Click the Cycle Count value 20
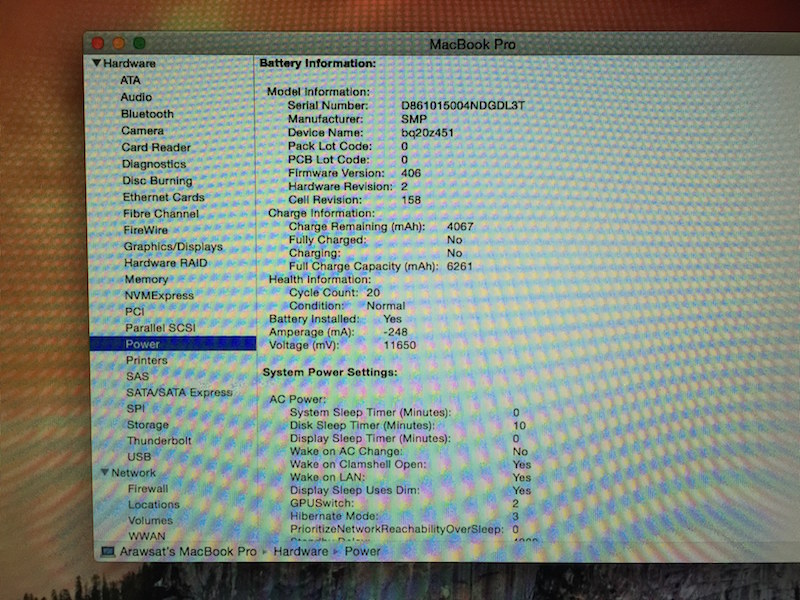The height and width of the screenshot is (600, 800). point(373,292)
